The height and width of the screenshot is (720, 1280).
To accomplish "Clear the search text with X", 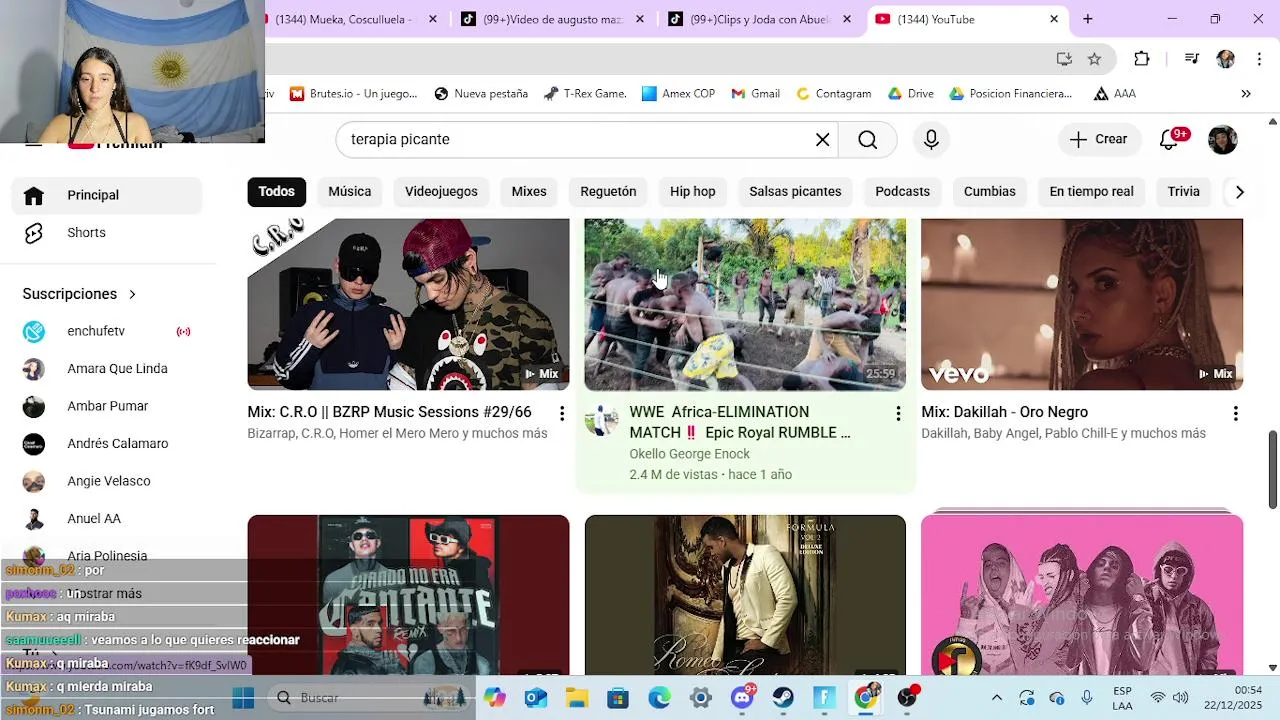I will click(822, 140).
